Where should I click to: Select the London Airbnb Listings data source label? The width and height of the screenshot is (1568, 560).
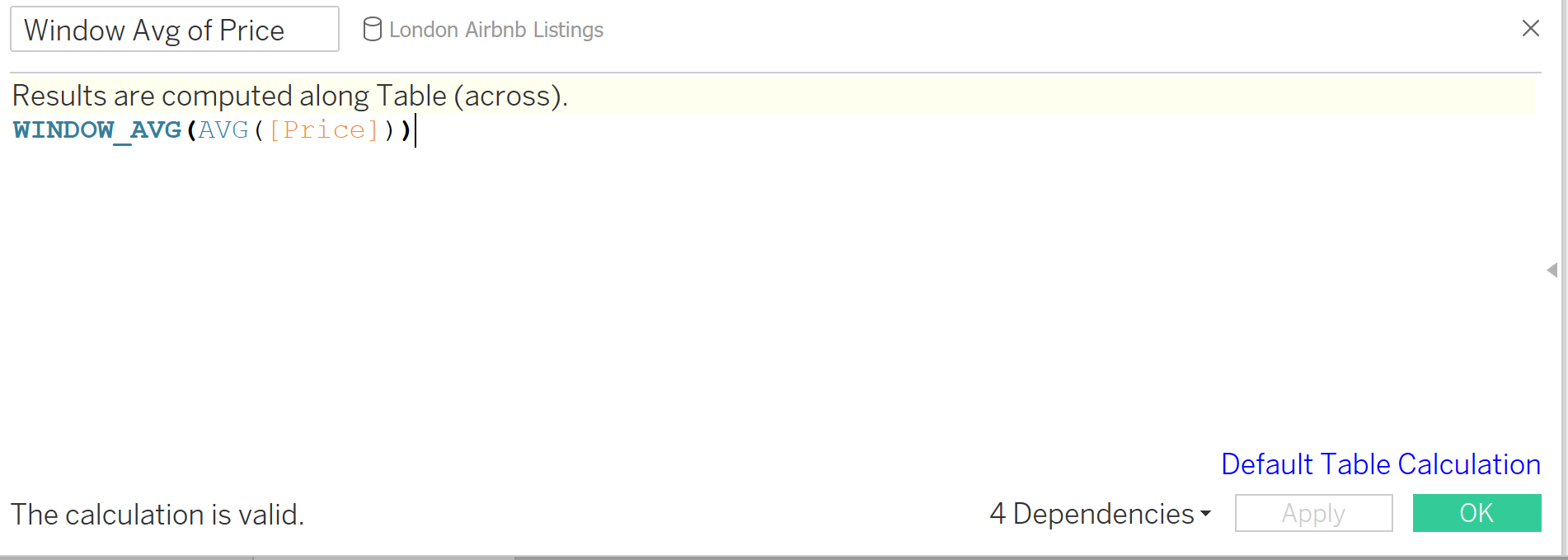[x=496, y=30]
